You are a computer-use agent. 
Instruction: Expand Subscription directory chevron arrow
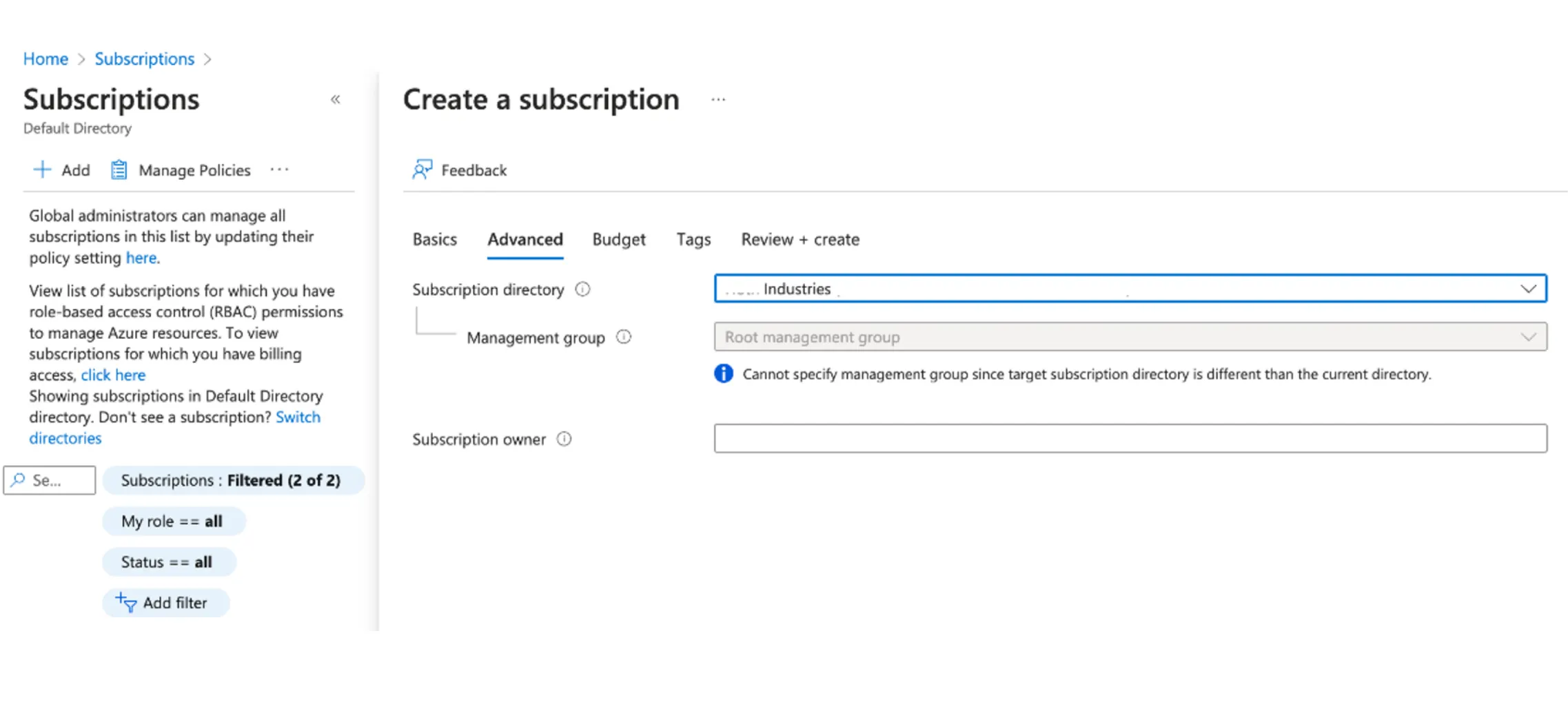tap(1528, 289)
